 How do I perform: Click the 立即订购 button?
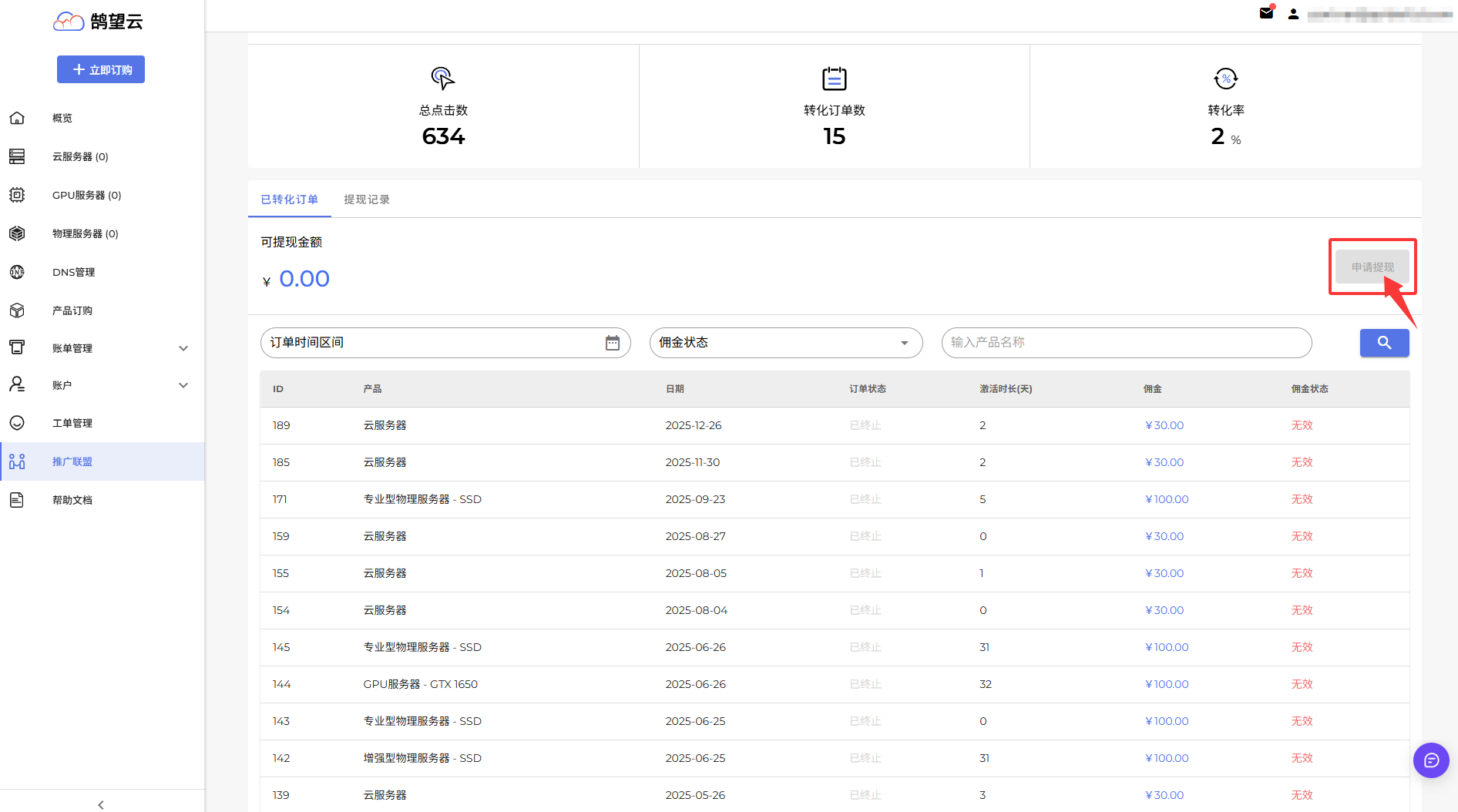point(101,69)
